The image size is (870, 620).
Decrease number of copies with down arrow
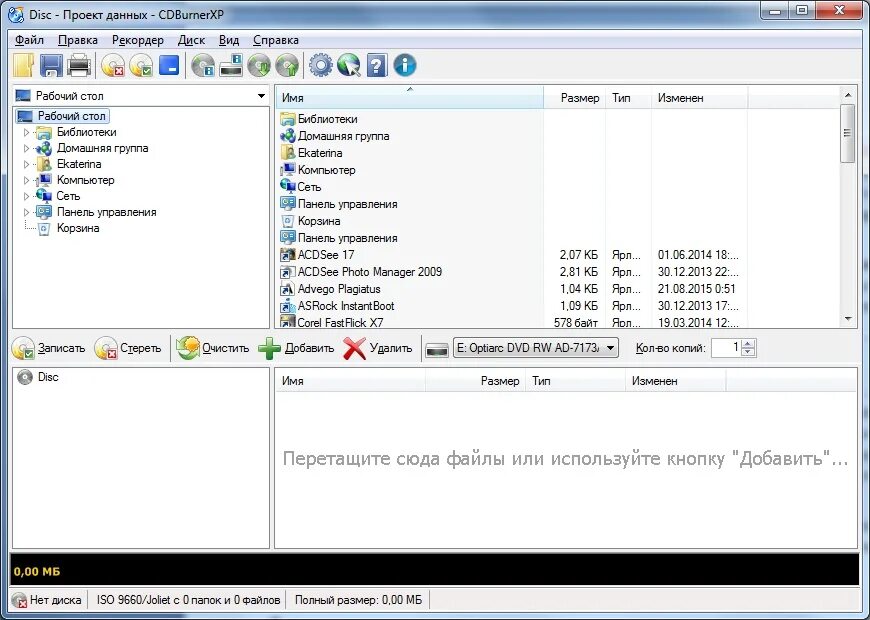(x=748, y=352)
